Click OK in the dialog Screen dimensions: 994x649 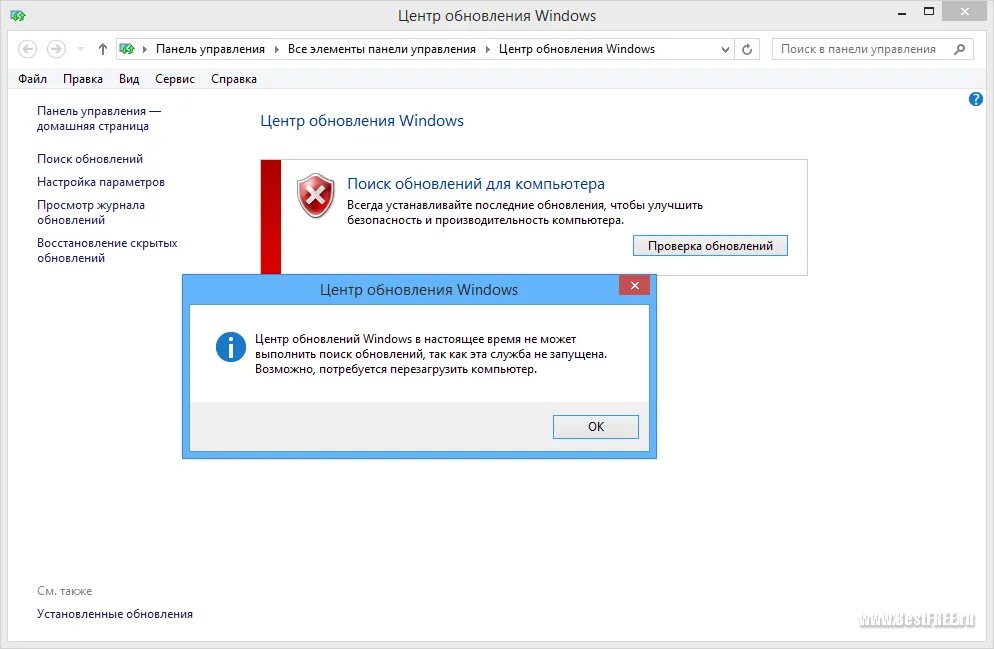[596, 427]
